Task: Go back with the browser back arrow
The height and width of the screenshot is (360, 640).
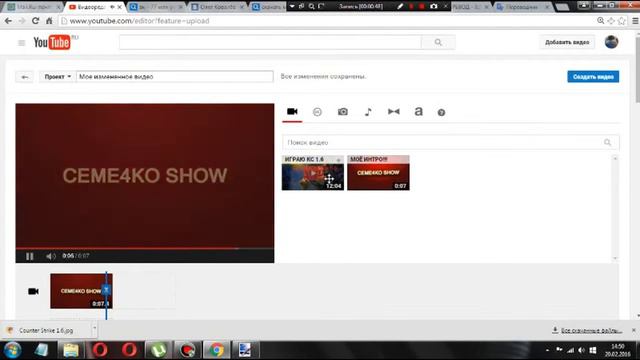Action: (8, 21)
